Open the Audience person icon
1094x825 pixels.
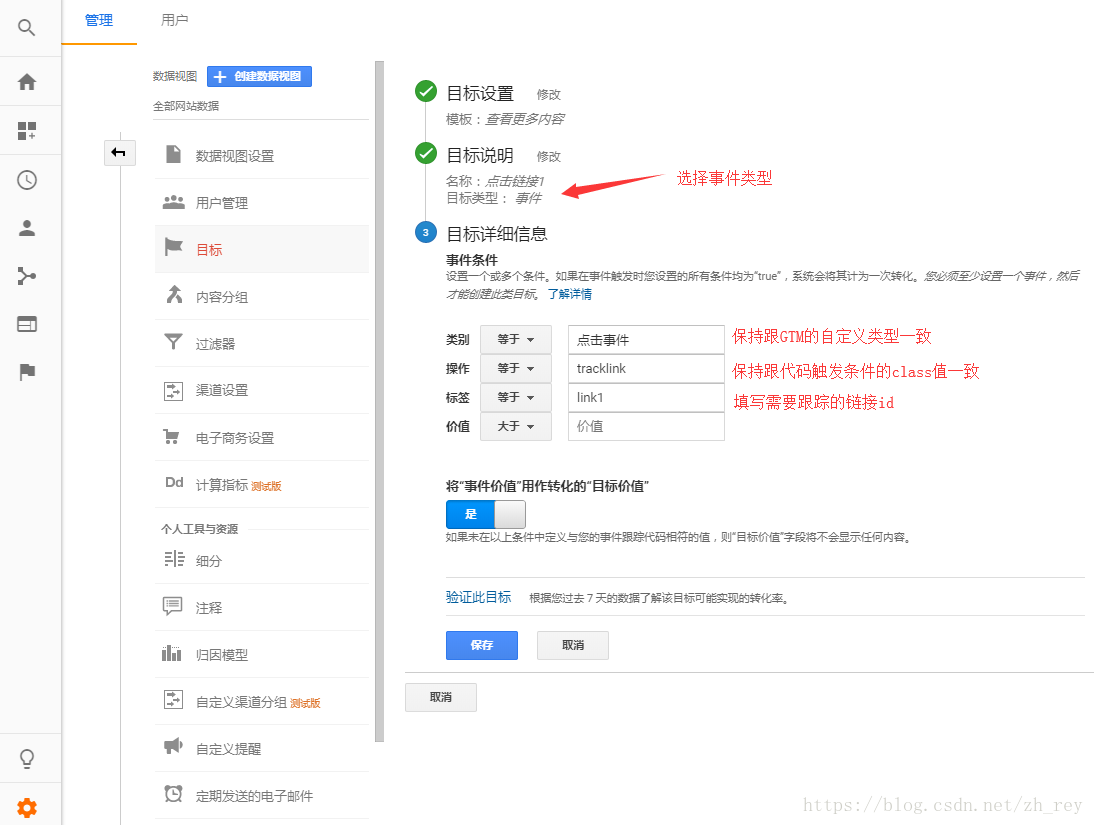pyautogui.click(x=27, y=228)
